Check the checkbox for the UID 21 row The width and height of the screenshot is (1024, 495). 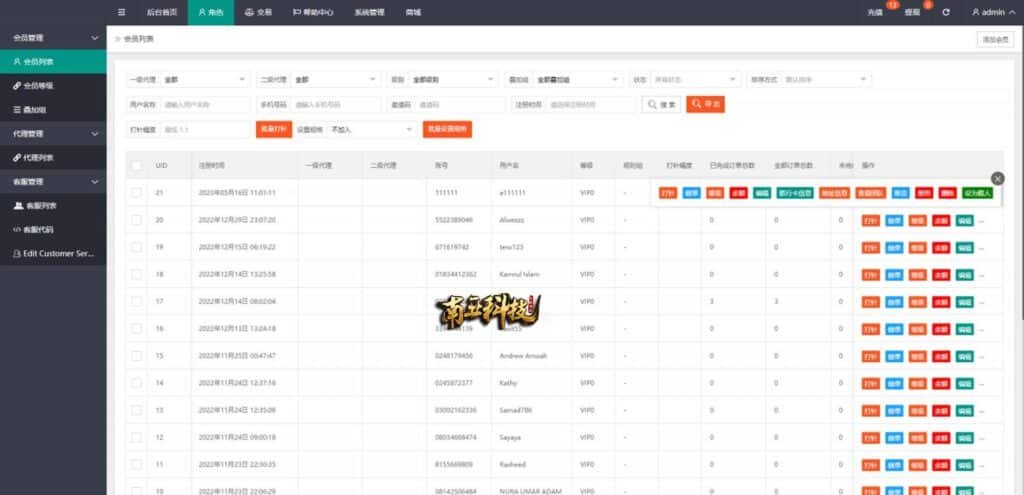(x=136, y=192)
